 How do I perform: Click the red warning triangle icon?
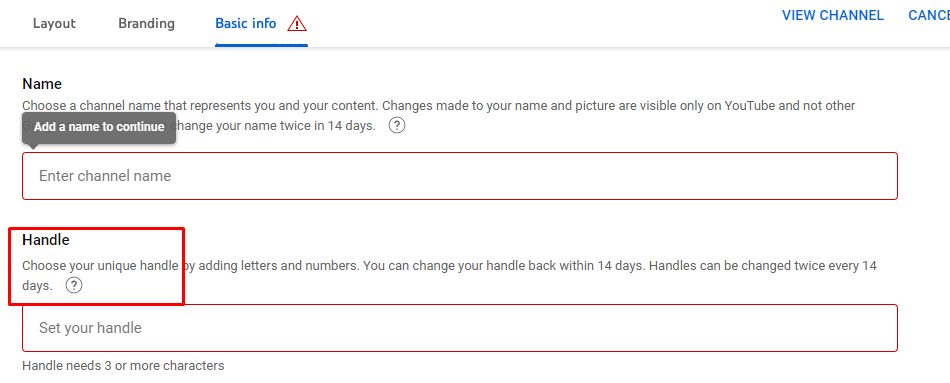[297, 24]
